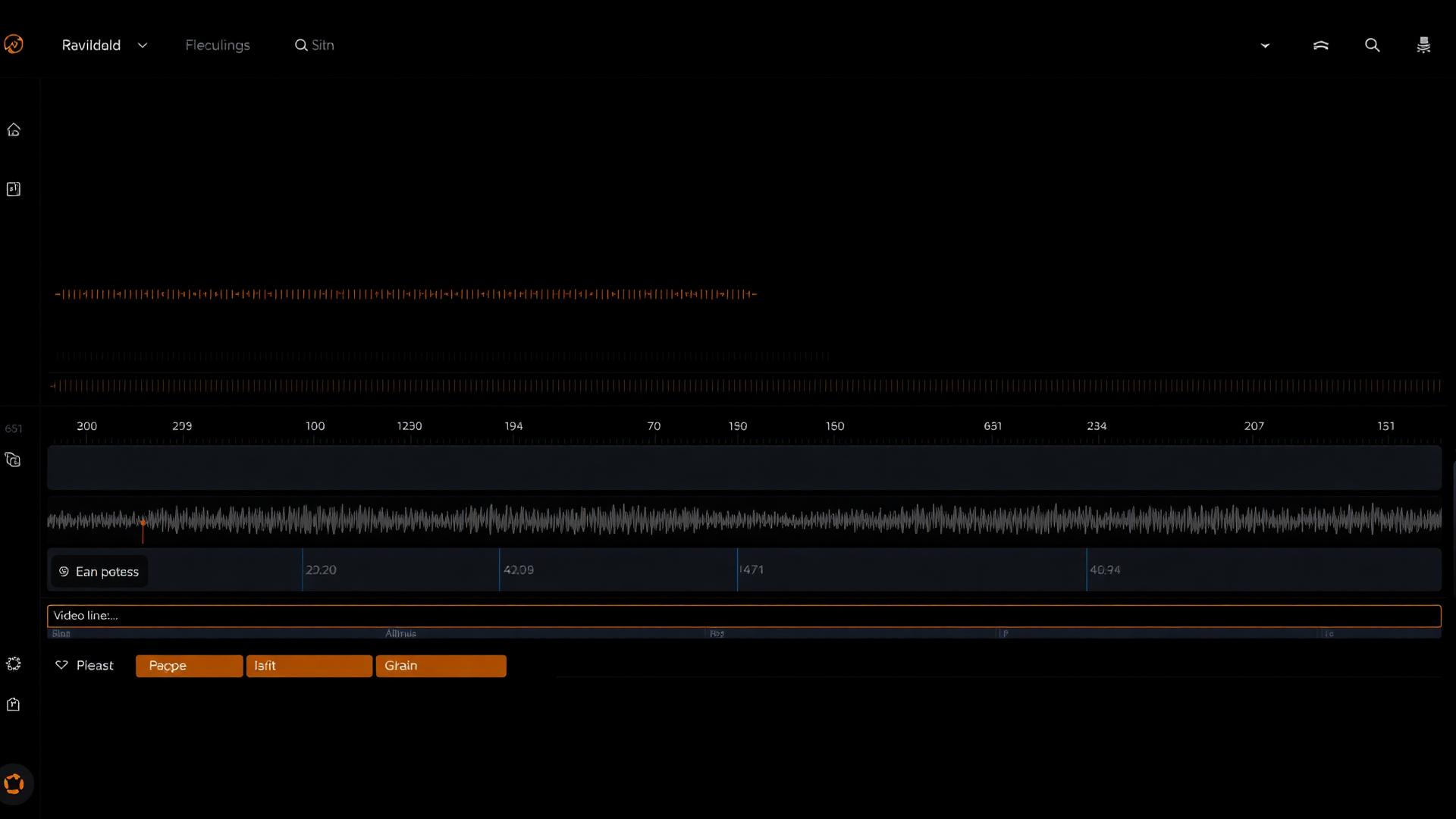This screenshot has height=819, width=1456.
Task: Click ruler value 194
Action: [x=514, y=426]
